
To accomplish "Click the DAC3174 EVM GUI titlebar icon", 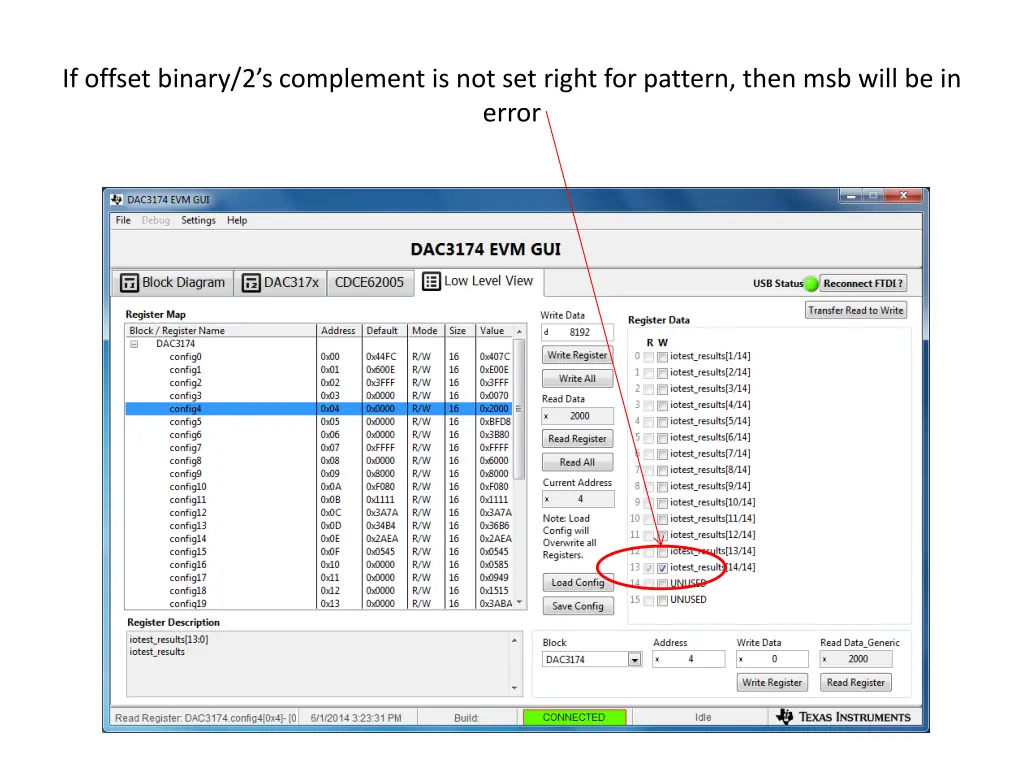I will click(118, 197).
